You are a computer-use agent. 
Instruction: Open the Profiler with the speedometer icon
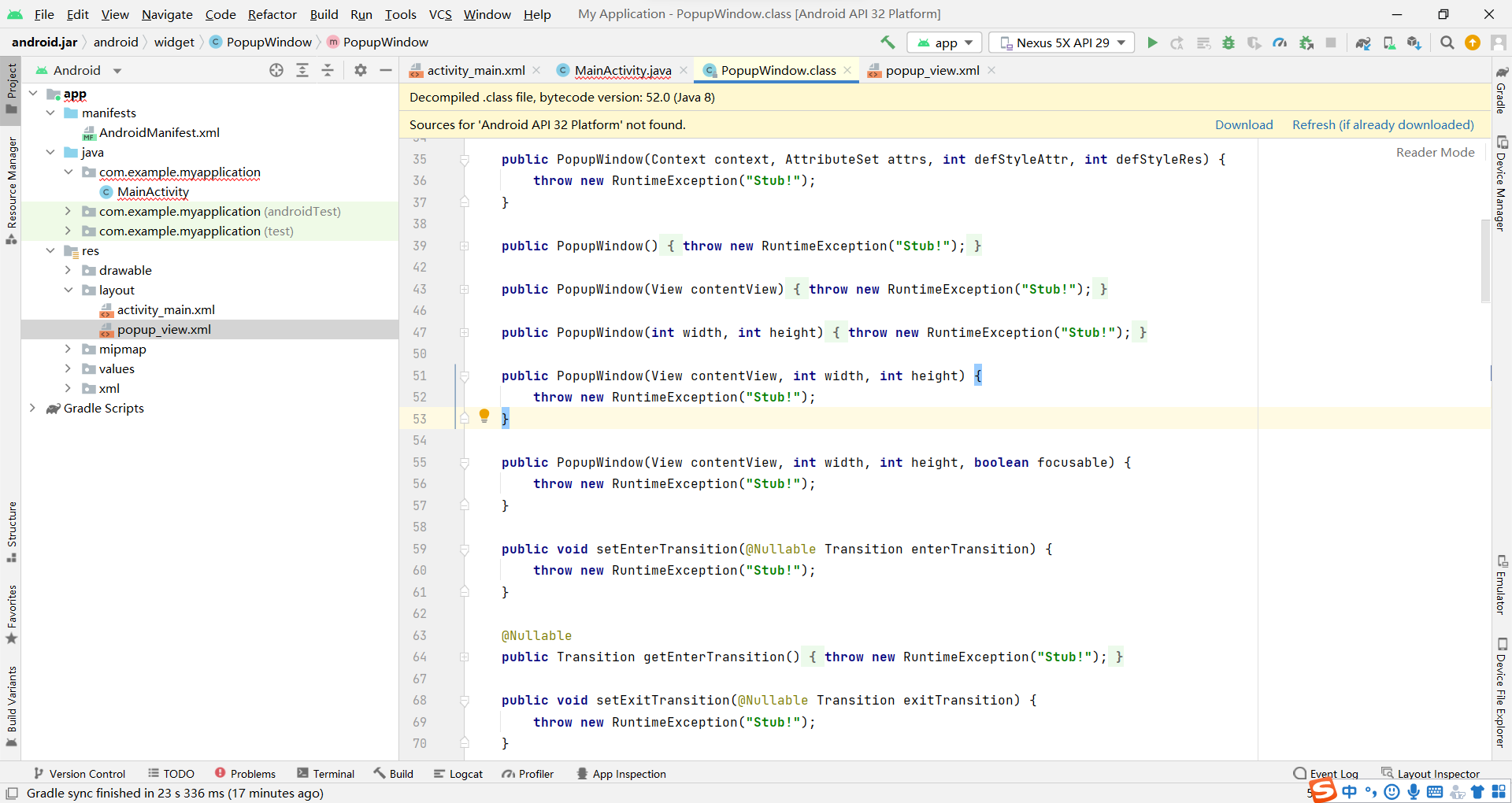click(x=1280, y=43)
